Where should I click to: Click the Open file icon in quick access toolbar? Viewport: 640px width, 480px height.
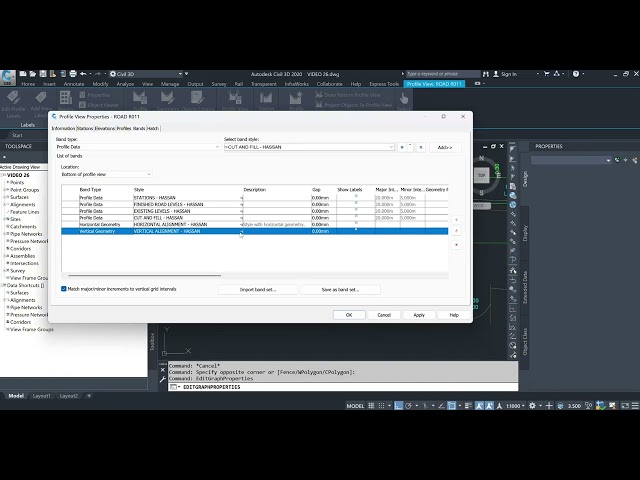33,74
